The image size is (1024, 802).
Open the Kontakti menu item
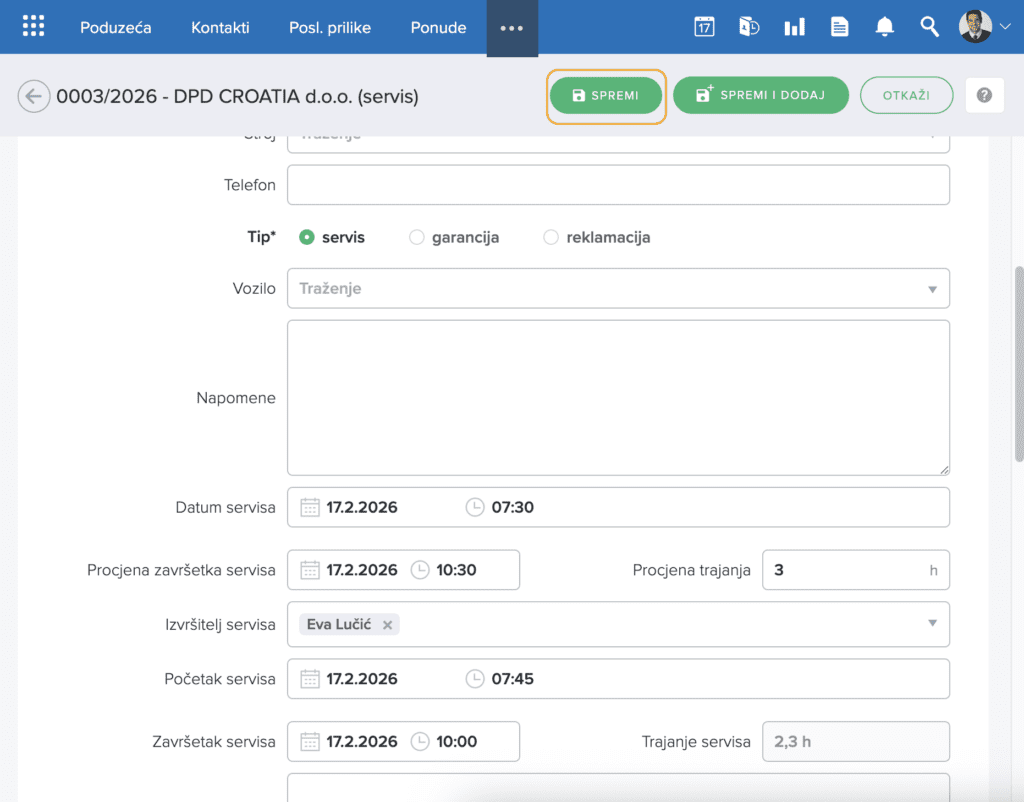(x=220, y=27)
